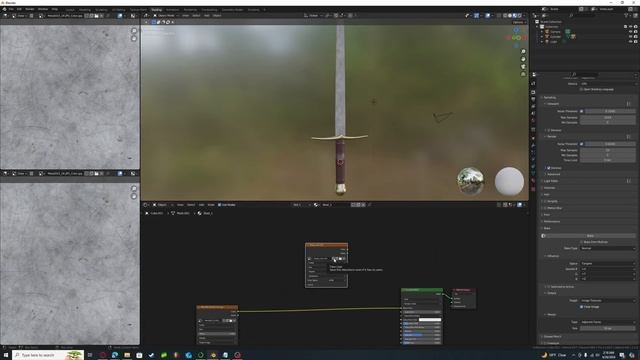The height and width of the screenshot is (360, 640).
Task: Expand the Performance panel
Action: tap(552, 222)
